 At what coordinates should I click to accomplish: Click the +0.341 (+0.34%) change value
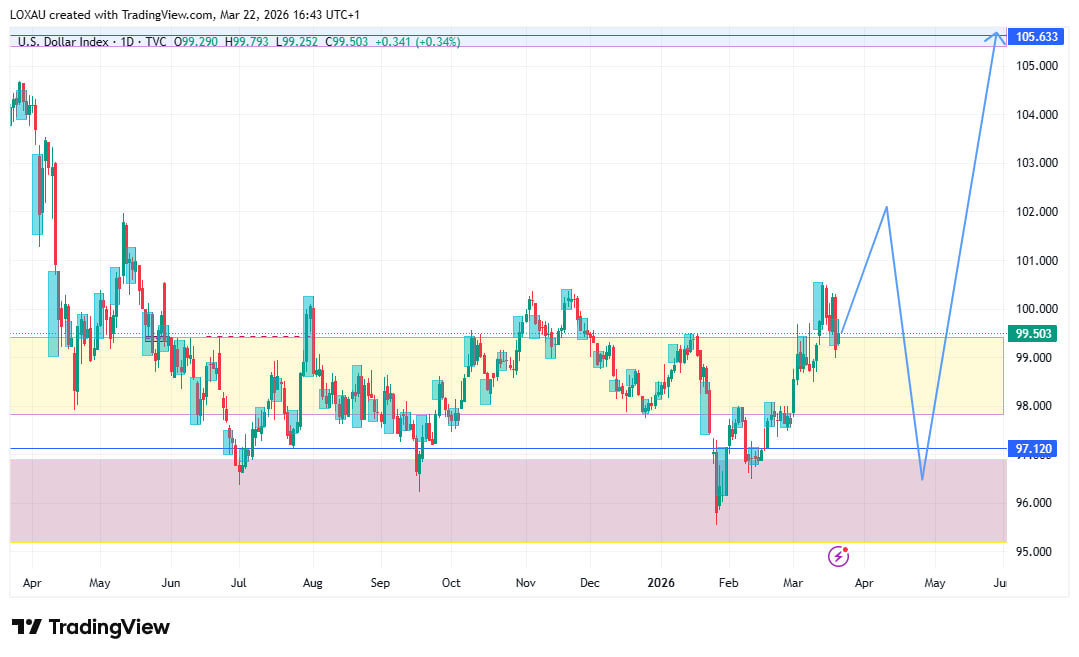coord(417,42)
